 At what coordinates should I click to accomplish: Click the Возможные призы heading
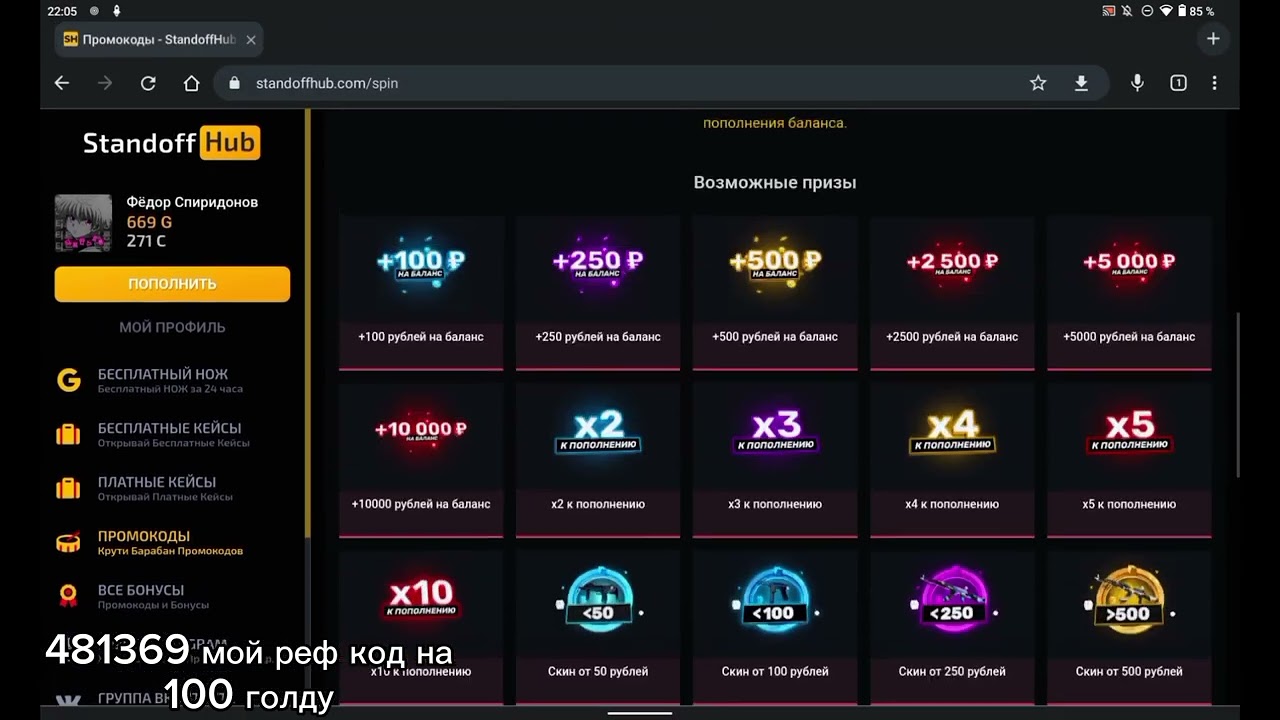coord(775,182)
